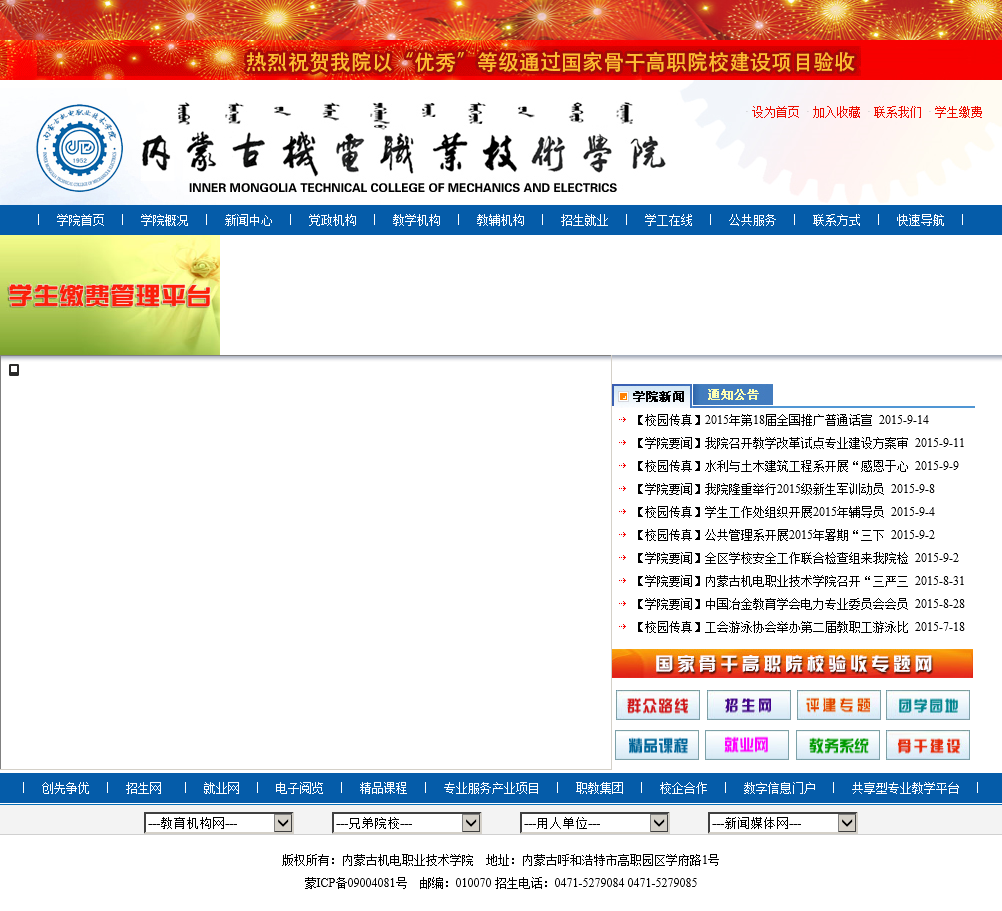Screen dimensions: 1002x911
Task: Expand the 兄弟院校 dropdown
Action: click(x=406, y=823)
